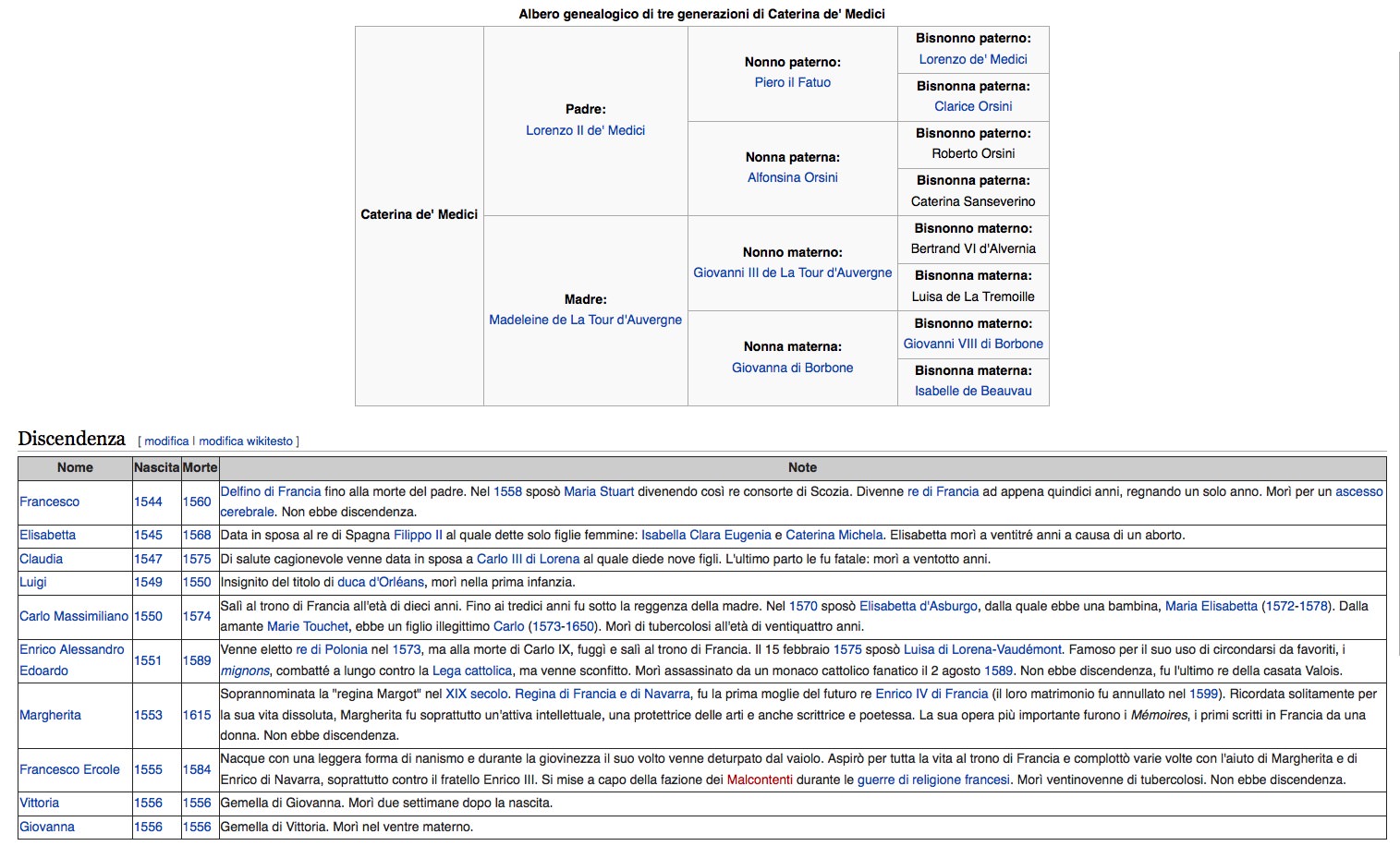Follow the Carlo III di Lorena link

528,559
